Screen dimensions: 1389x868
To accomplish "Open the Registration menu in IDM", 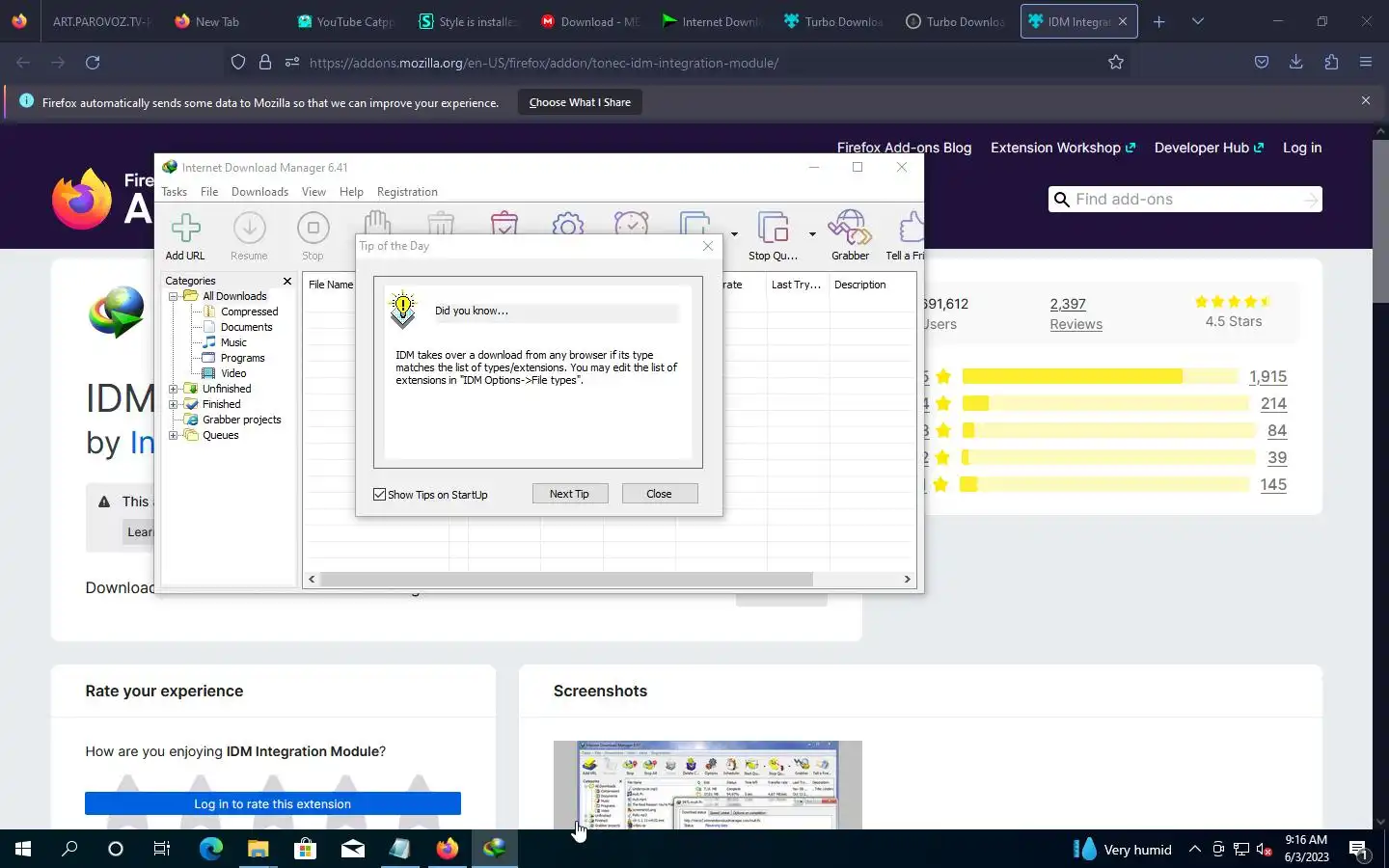I will tap(407, 192).
